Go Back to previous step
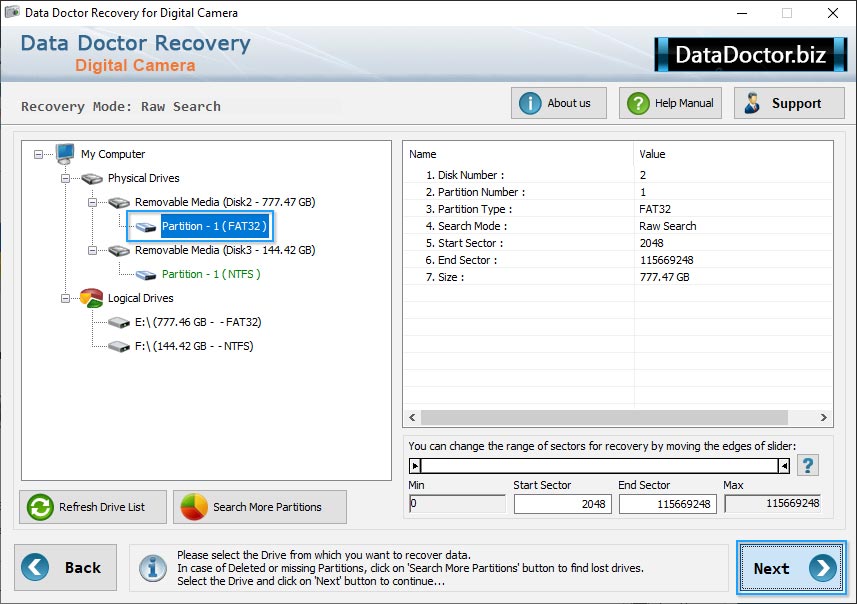The image size is (857, 604). 66,567
